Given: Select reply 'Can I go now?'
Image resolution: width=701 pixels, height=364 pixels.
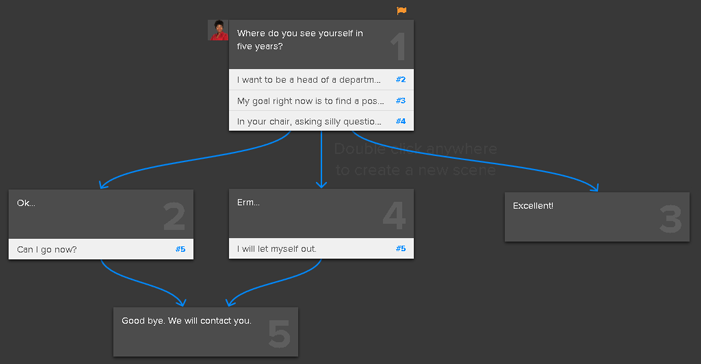Looking at the screenshot, I should click(101, 249).
